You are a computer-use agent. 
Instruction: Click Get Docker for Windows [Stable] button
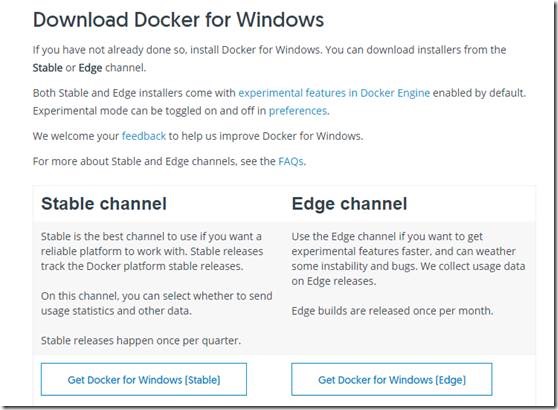(x=144, y=379)
